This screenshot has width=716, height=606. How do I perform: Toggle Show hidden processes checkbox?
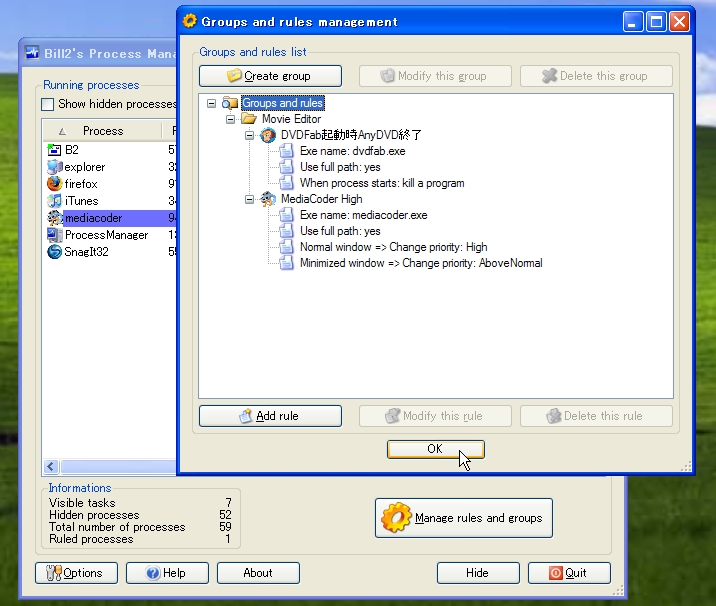pos(47,105)
